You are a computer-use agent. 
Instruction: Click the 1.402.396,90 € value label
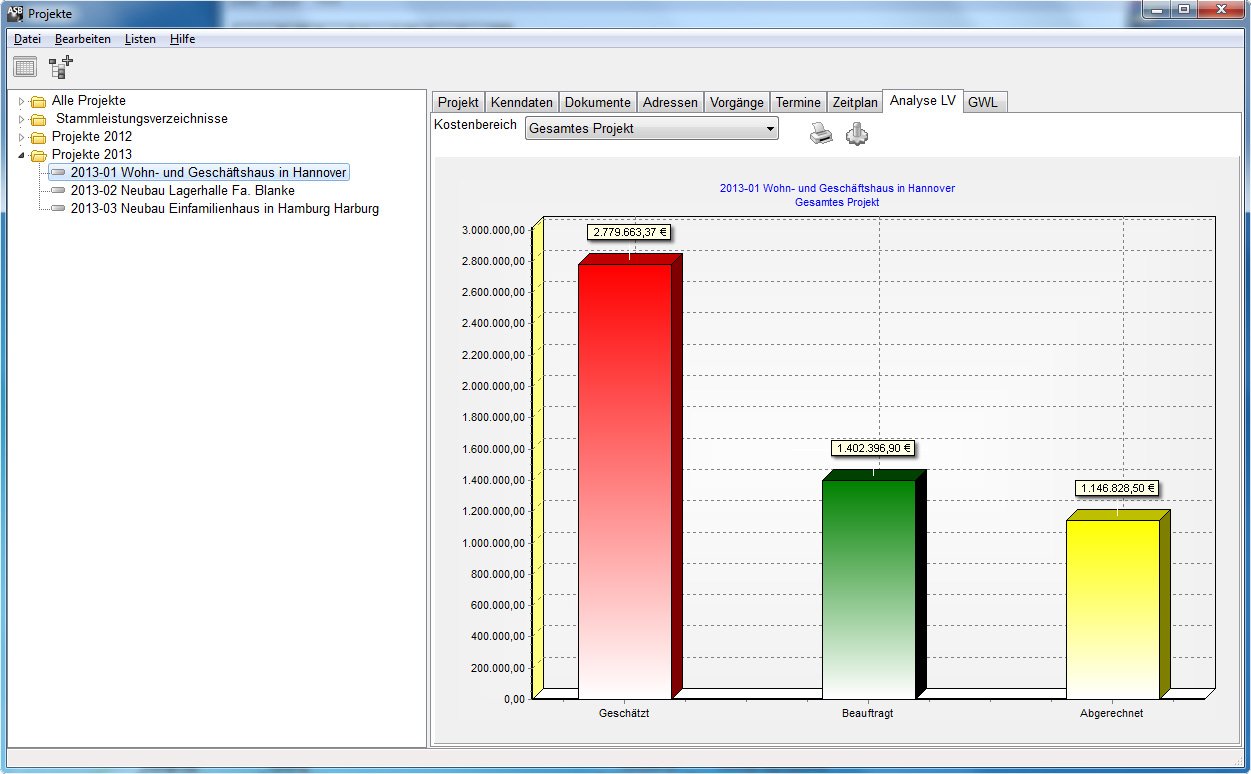click(x=872, y=448)
